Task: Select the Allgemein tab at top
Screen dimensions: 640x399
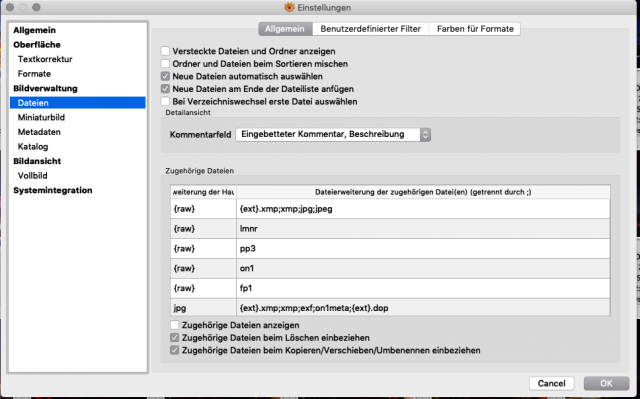Action: point(285,29)
